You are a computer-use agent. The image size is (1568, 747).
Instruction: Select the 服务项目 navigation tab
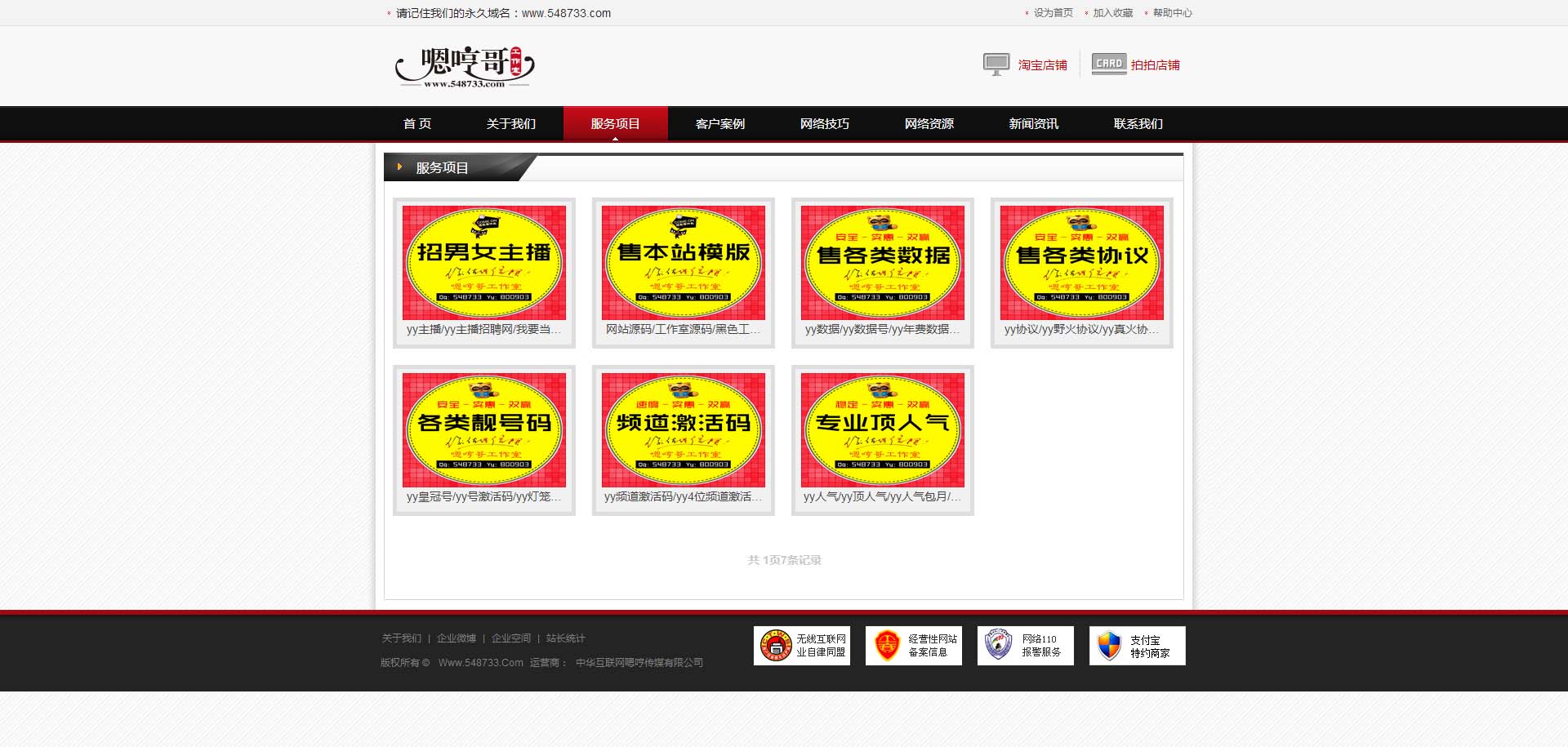[x=616, y=124]
